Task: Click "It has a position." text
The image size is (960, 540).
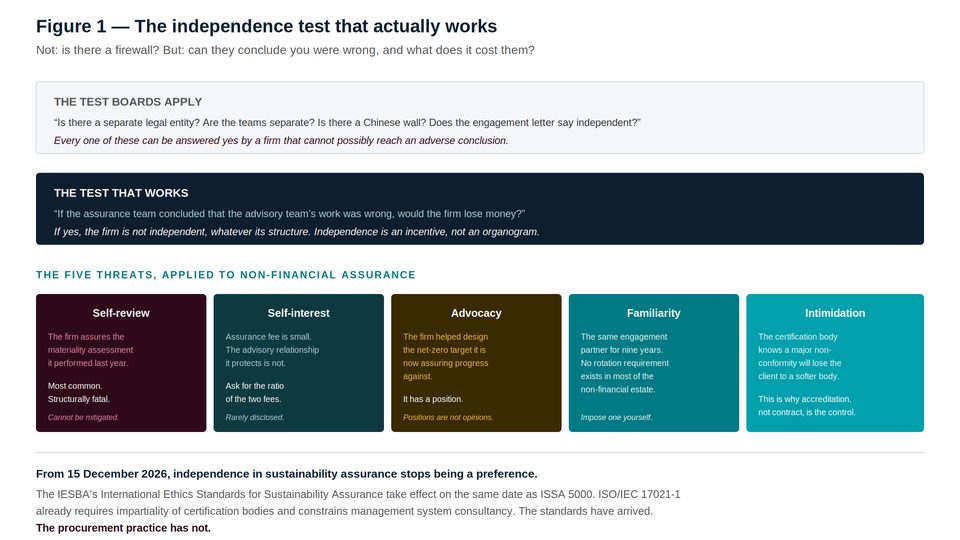Action: (x=433, y=399)
